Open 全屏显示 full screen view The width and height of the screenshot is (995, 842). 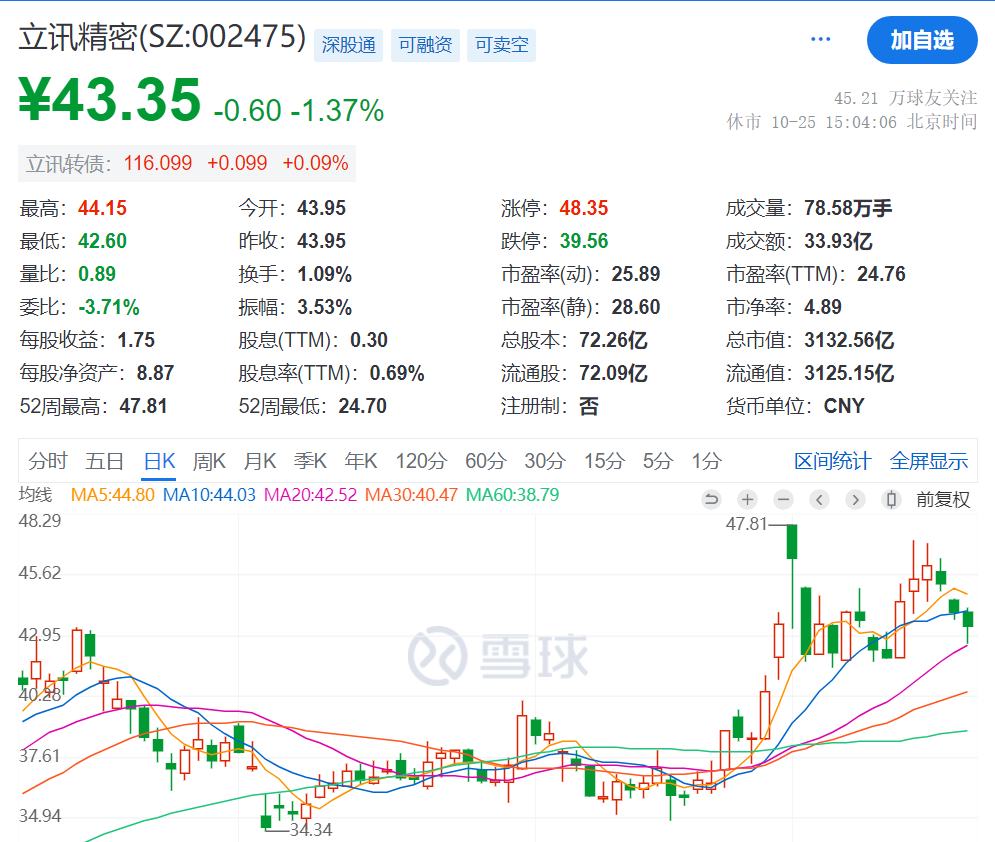coord(928,462)
